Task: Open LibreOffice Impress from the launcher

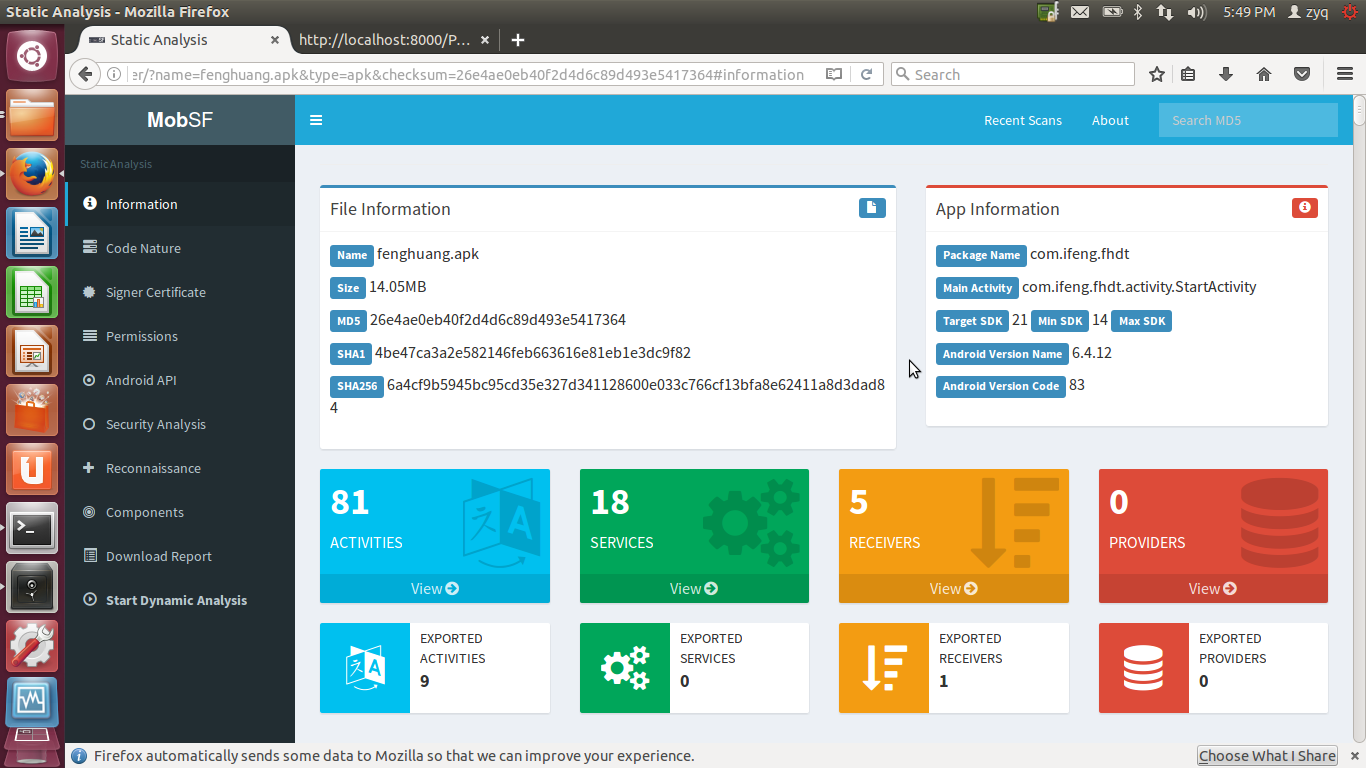Action: click(x=32, y=352)
